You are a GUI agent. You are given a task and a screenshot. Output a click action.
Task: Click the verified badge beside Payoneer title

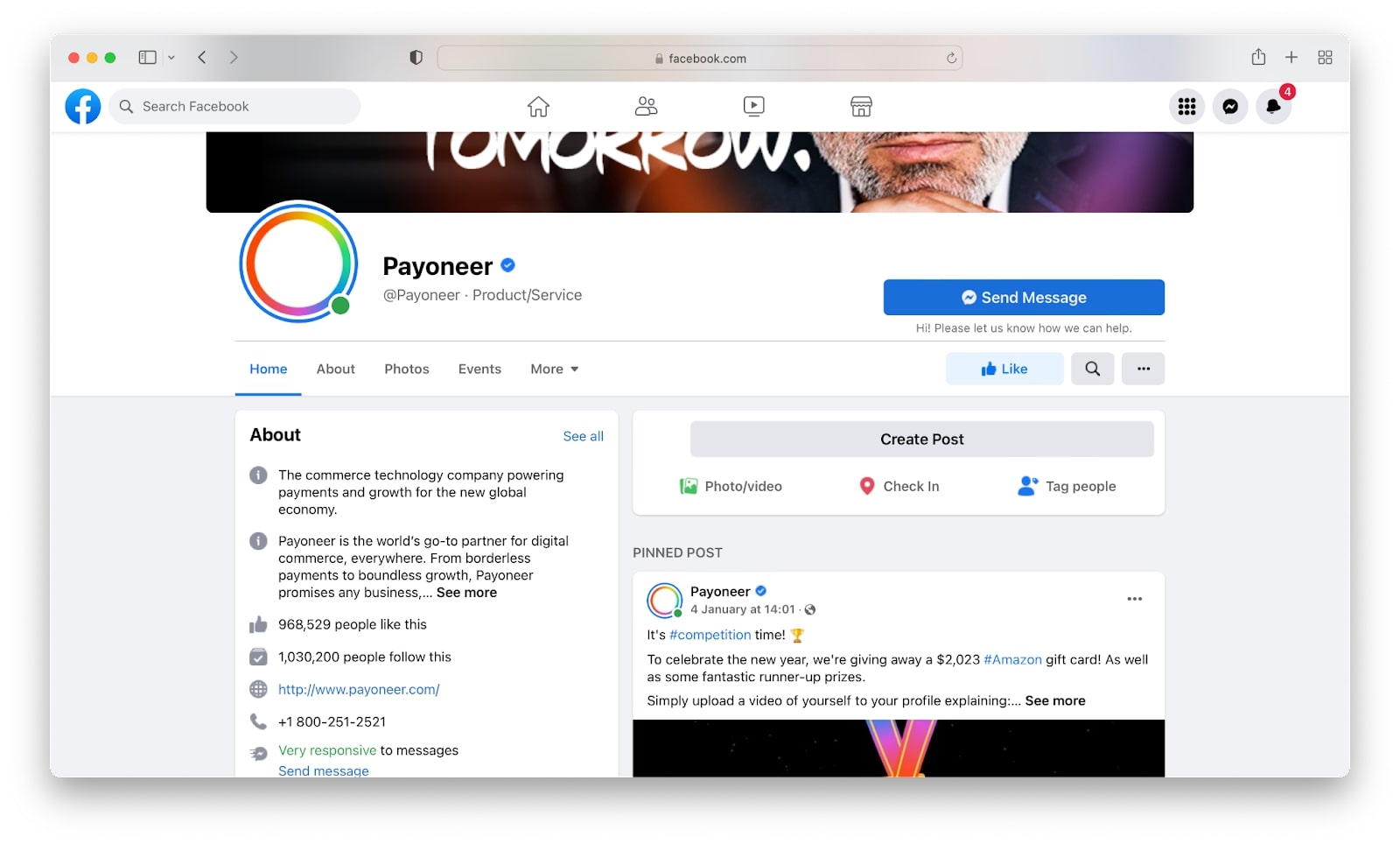[508, 265]
